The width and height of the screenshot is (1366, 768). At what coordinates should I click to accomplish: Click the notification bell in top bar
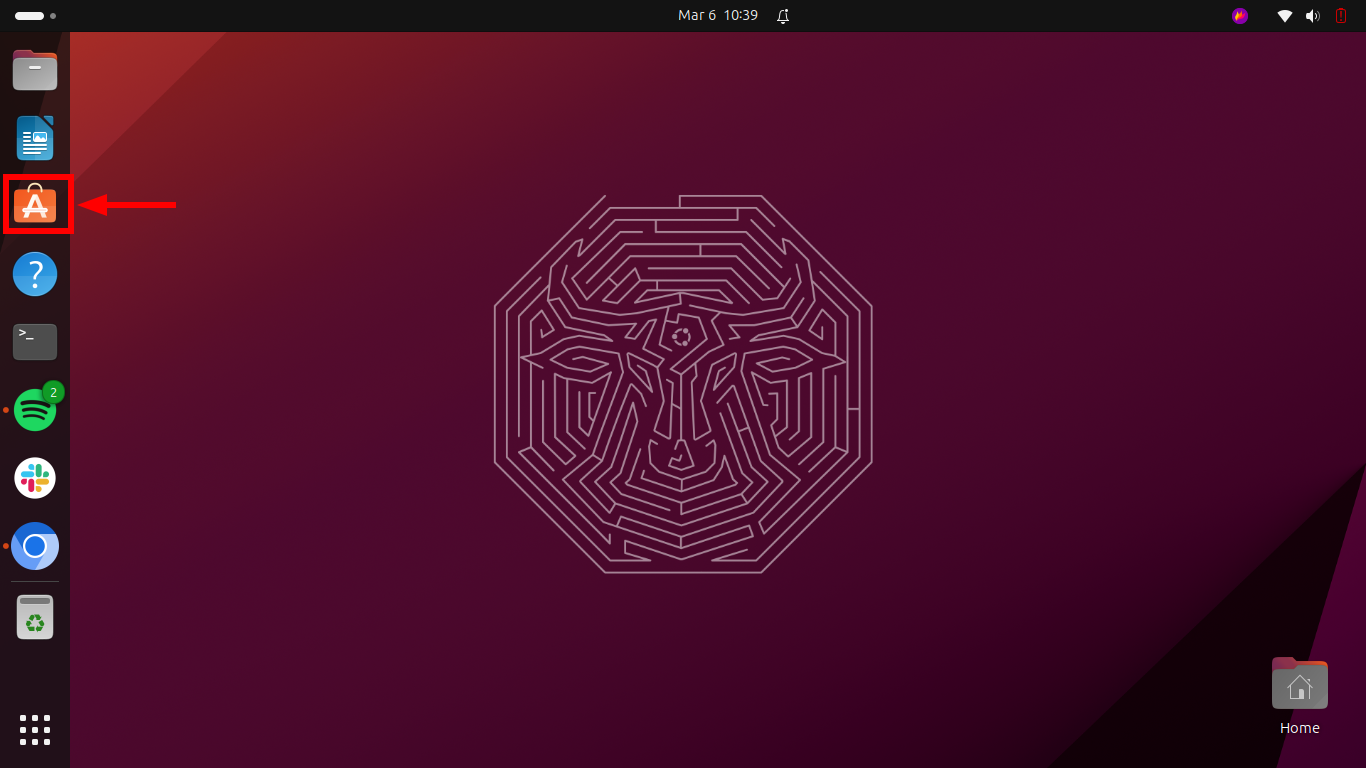click(x=783, y=16)
